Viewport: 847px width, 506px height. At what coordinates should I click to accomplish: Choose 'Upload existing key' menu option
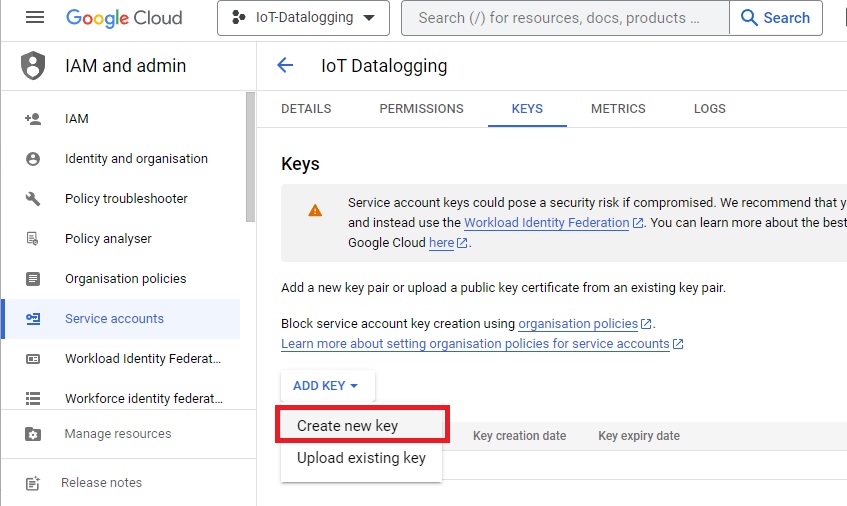[361, 458]
